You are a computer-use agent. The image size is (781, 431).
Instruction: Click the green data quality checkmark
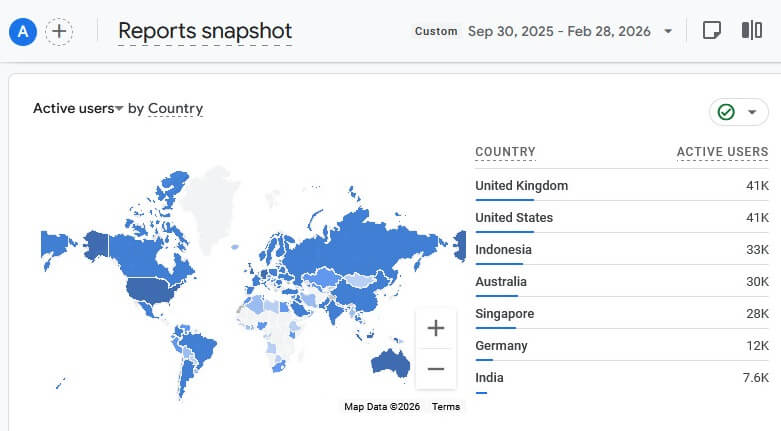pos(726,112)
